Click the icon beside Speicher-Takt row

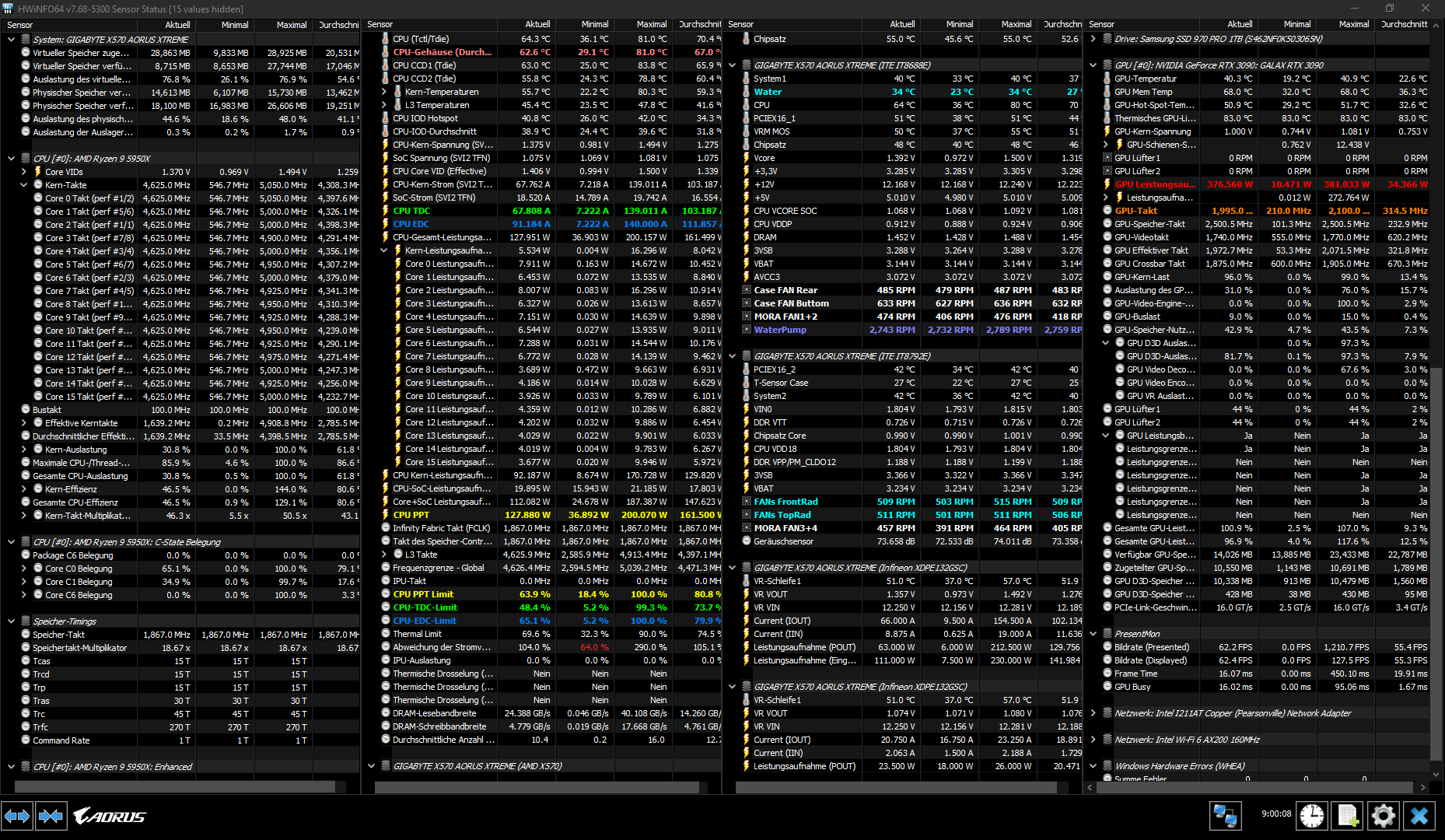pyautogui.click(x=25, y=635)
